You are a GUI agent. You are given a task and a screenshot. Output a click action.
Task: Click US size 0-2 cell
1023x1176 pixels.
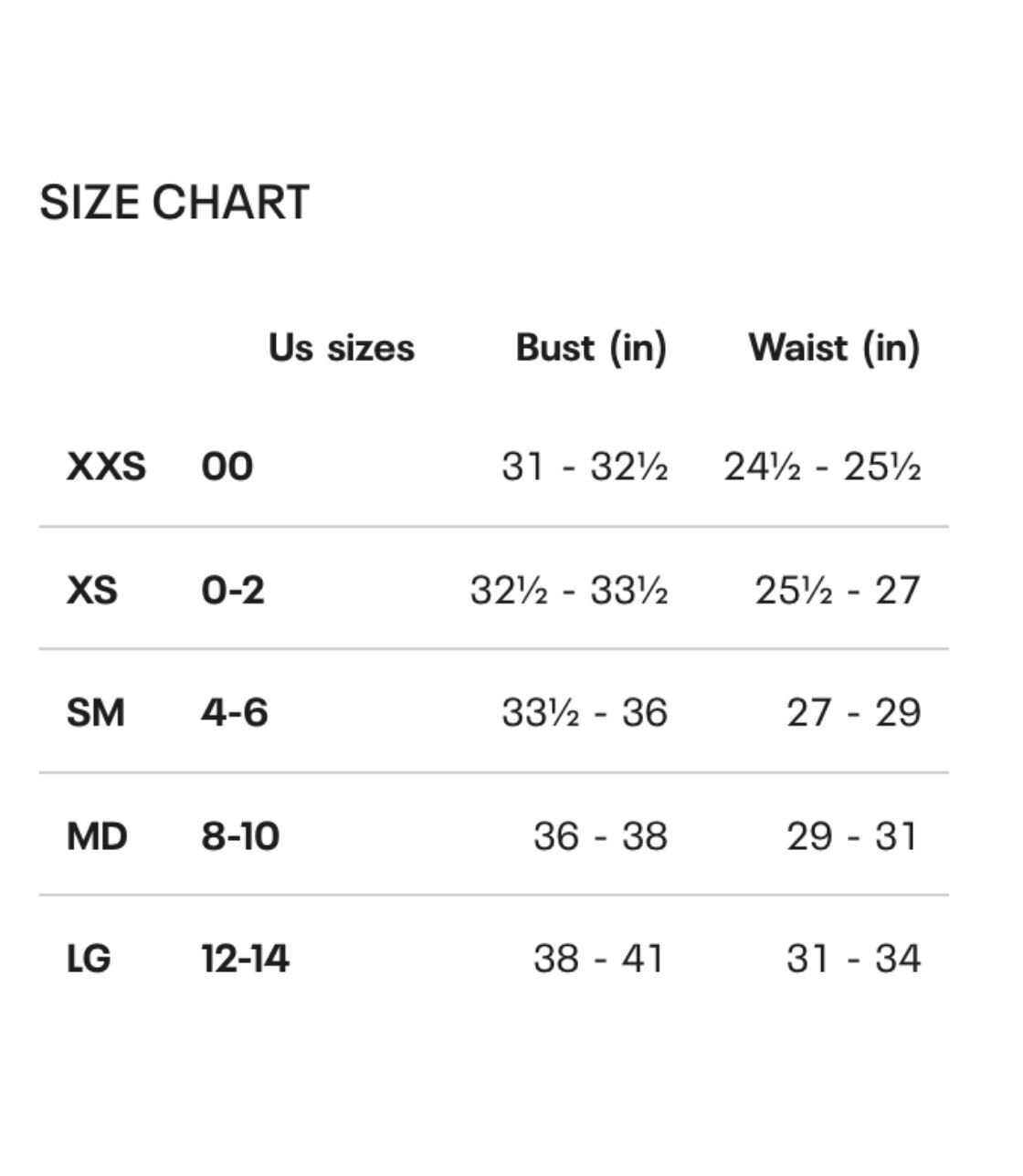pos(233,590)
